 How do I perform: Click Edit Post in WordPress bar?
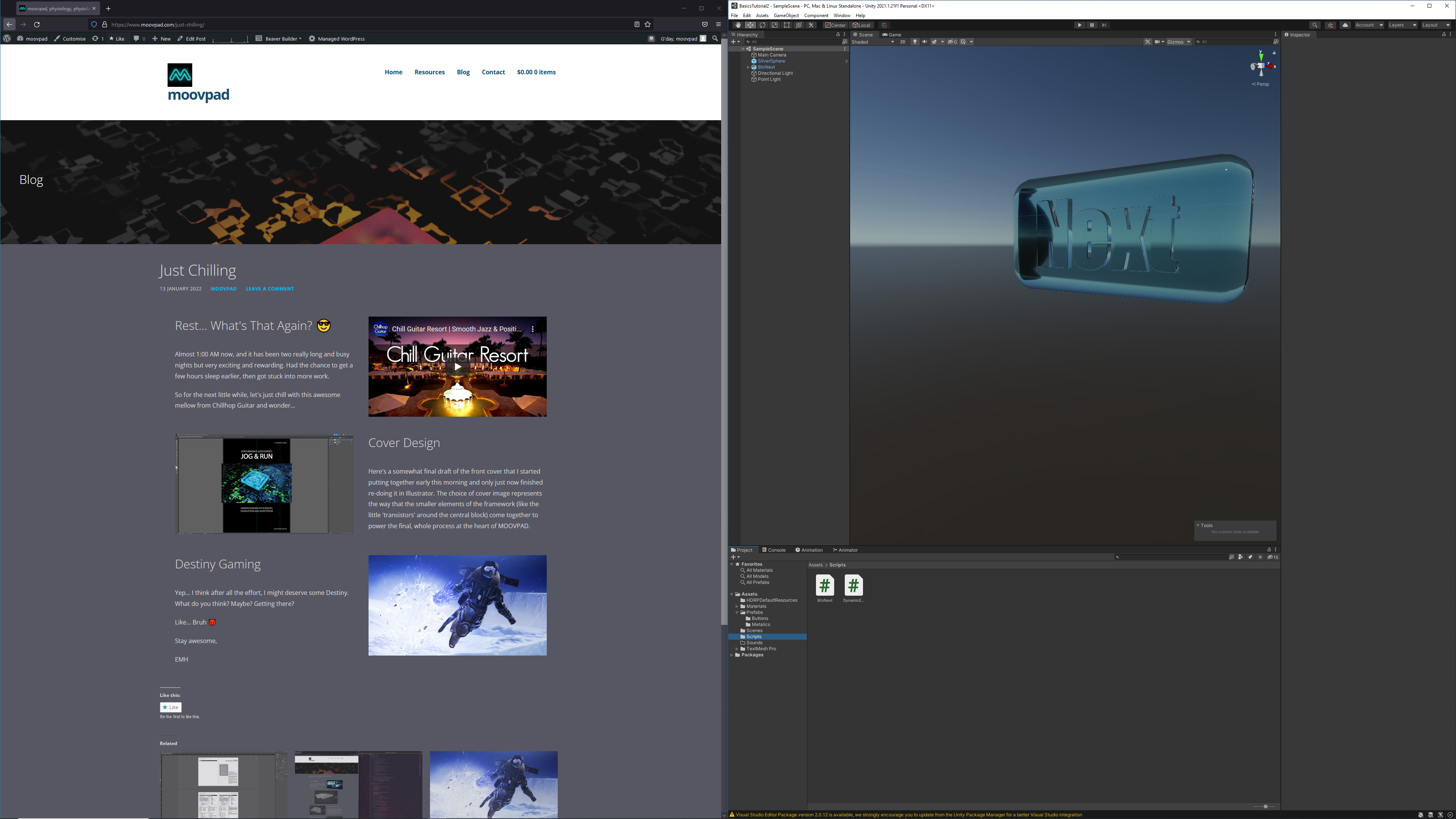click(x=191, y=38)
